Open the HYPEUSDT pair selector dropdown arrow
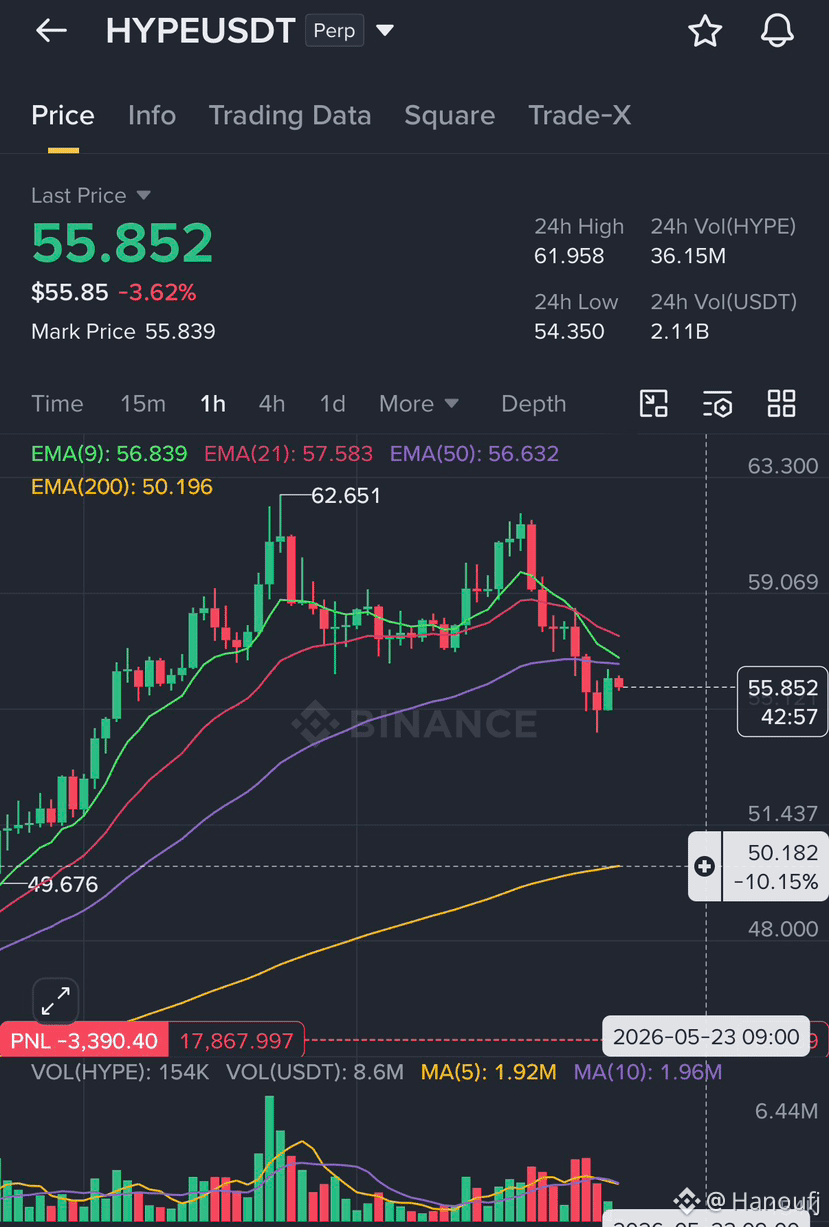Viewport: 829px width, 1227px height. (384, 31)
